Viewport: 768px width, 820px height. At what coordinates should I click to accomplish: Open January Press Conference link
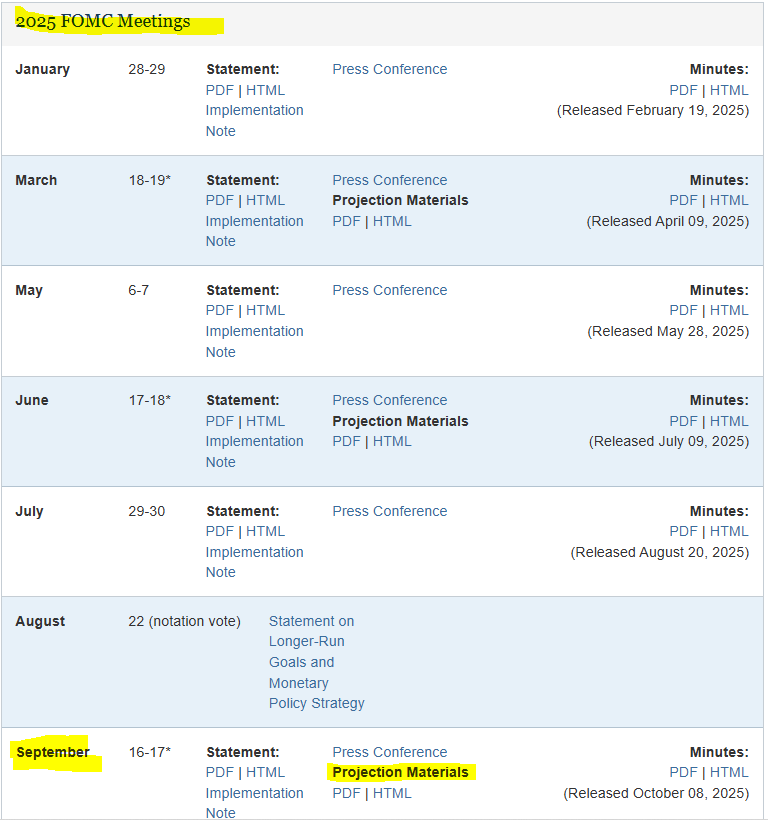click(389, 70)
